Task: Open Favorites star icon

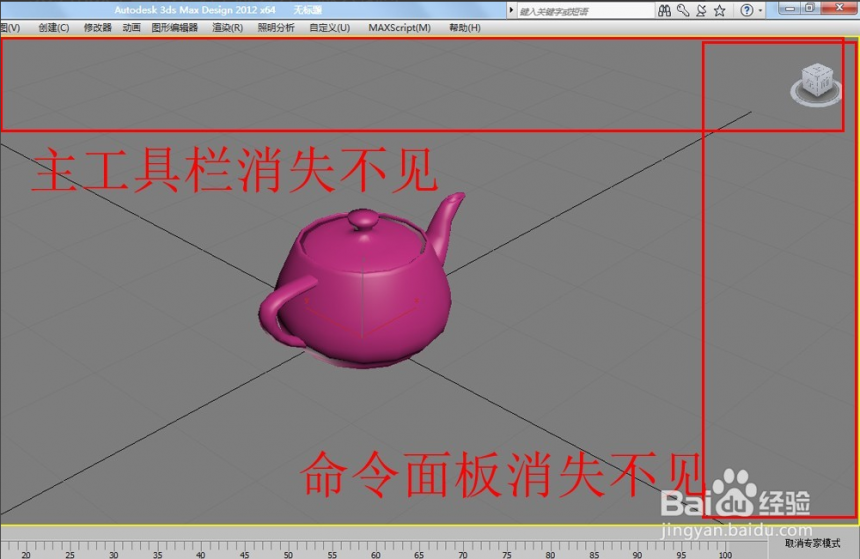Action: (x=720, y=10)
